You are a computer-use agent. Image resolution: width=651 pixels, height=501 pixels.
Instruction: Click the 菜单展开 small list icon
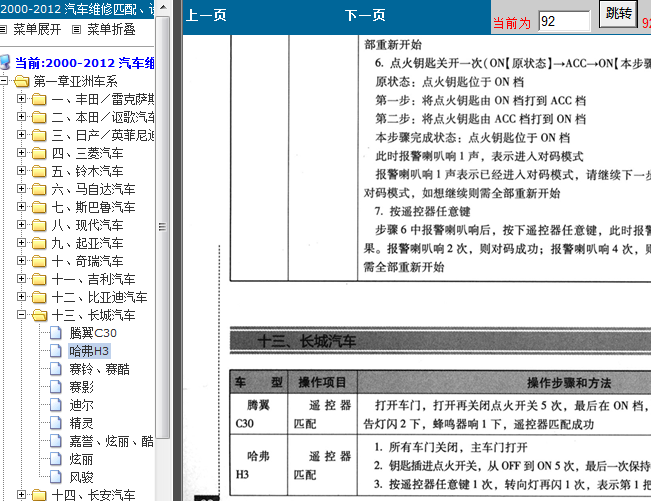coord(3,29)
